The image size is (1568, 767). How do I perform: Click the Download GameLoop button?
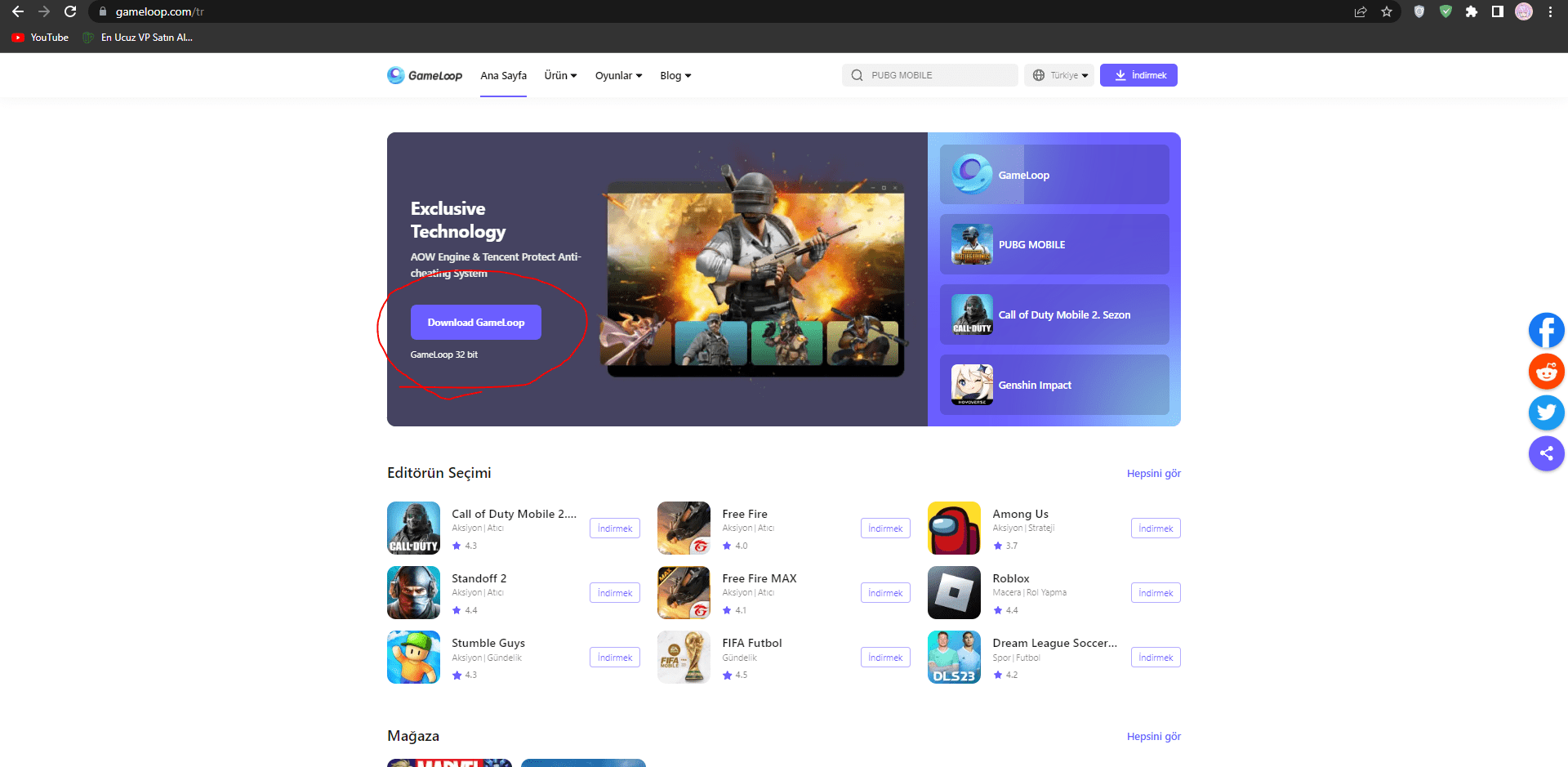[476, 323]
